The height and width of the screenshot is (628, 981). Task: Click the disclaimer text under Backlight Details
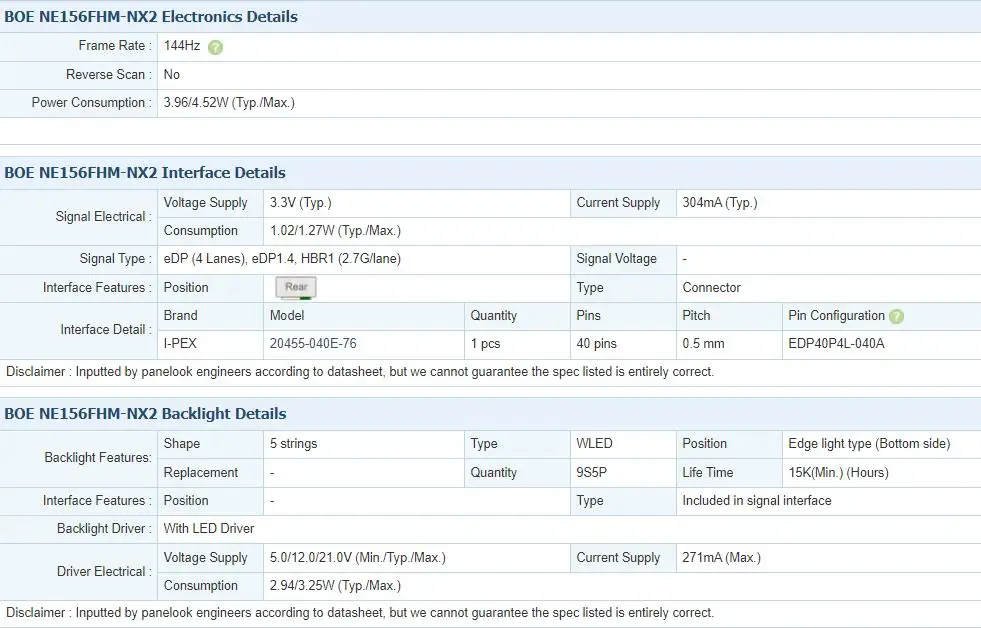[x=360, y=612]
